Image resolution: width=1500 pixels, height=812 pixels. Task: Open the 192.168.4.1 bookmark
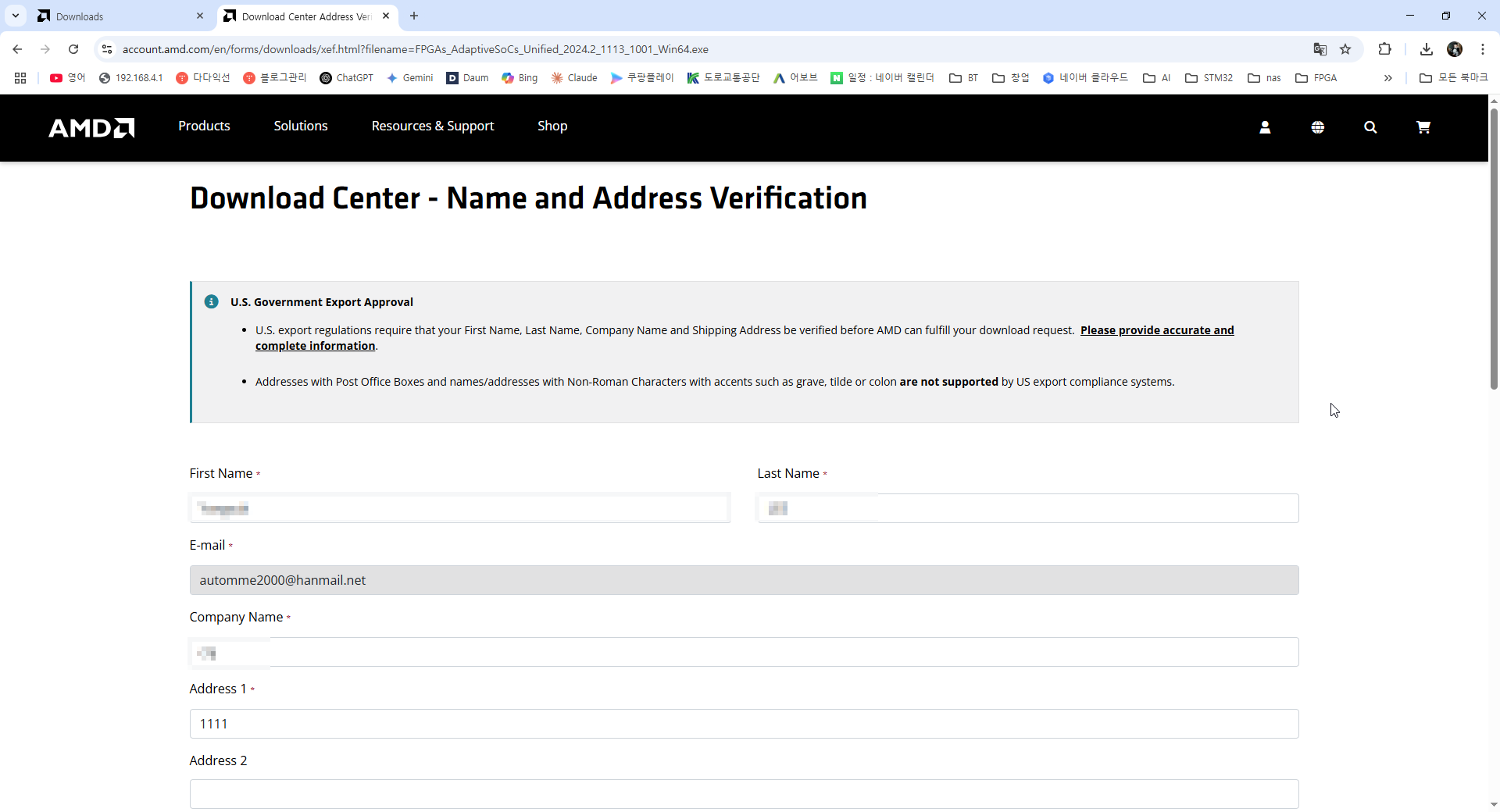pos(131,78)
